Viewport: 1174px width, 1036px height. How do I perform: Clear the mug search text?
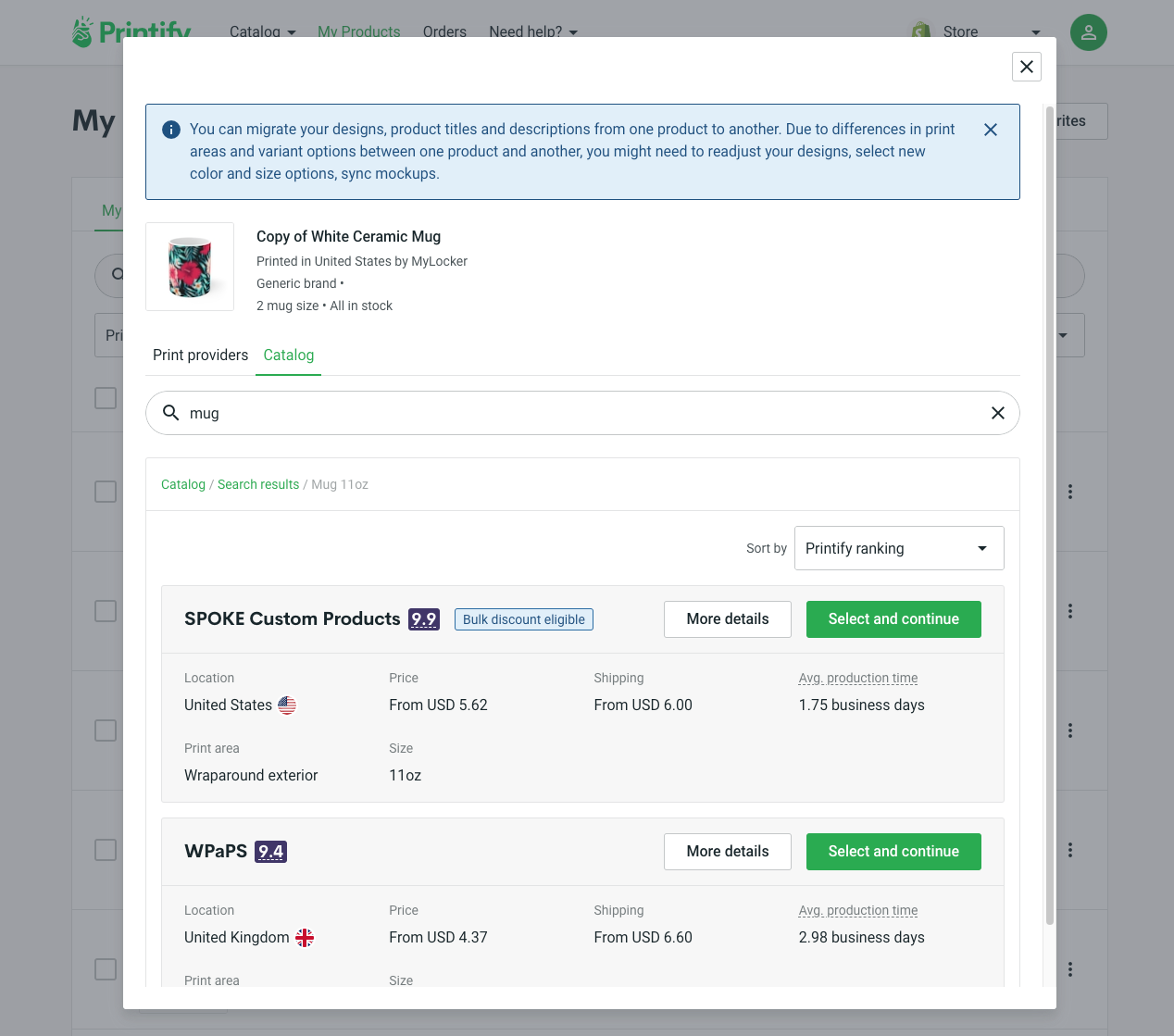pyautogui.click(x=998, y=413)
